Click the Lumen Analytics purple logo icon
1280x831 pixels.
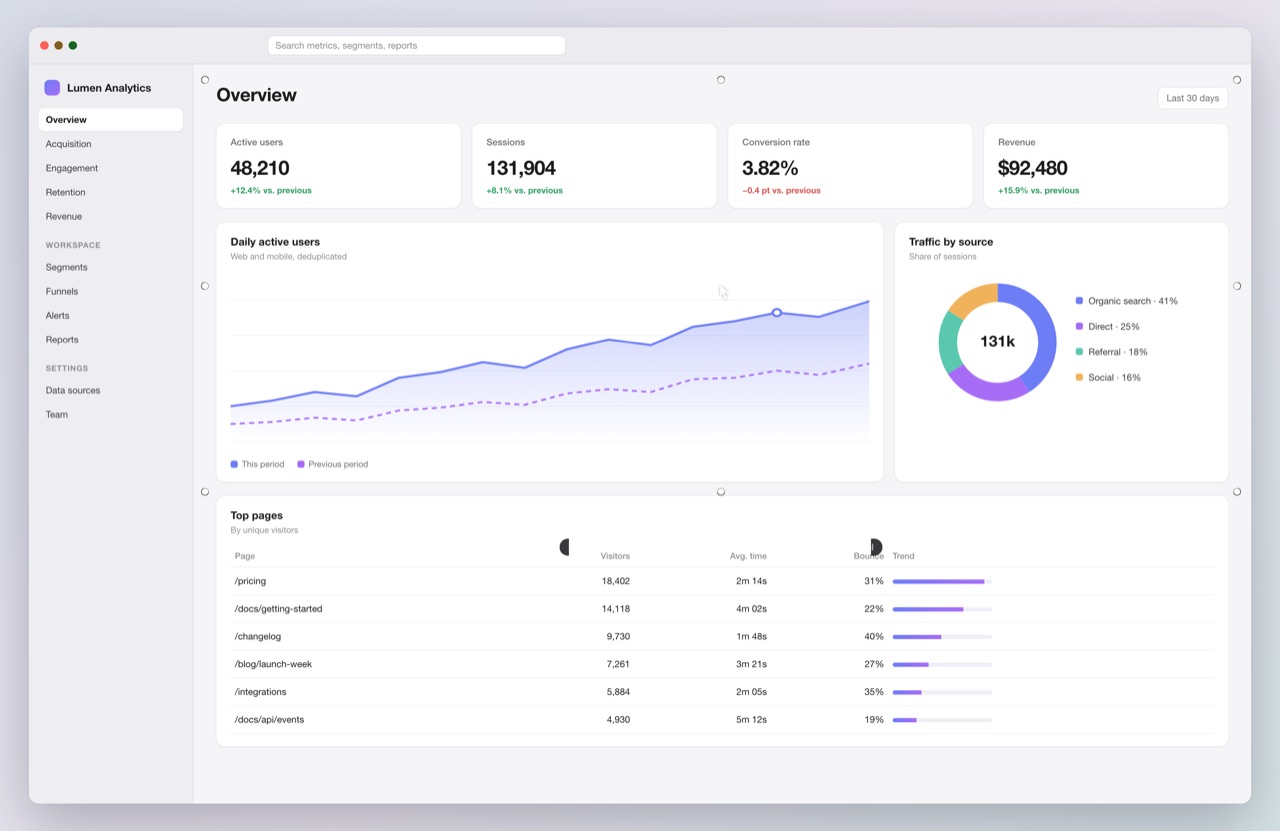(x=52, y=88)
